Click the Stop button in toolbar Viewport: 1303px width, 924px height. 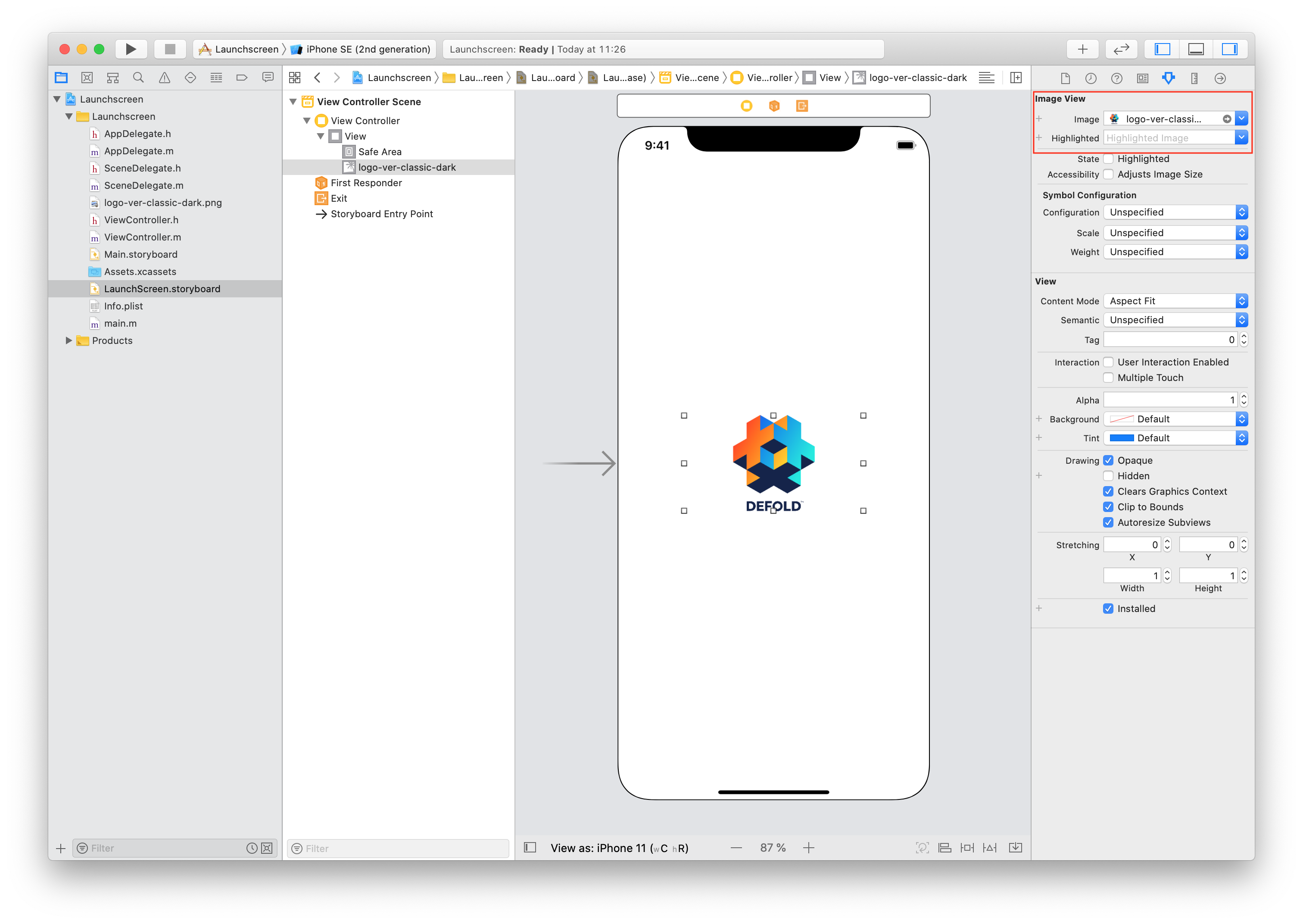[x=169, y=49]
